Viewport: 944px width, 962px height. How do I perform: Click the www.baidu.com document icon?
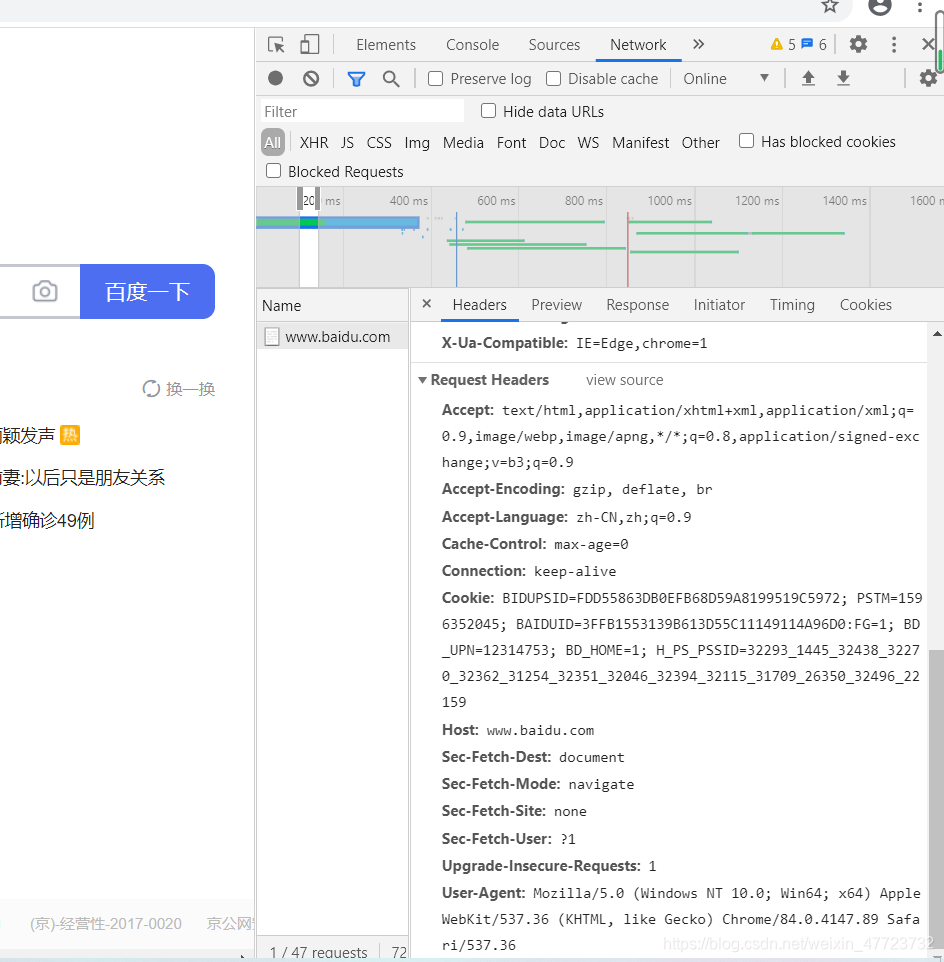point(272,337)
